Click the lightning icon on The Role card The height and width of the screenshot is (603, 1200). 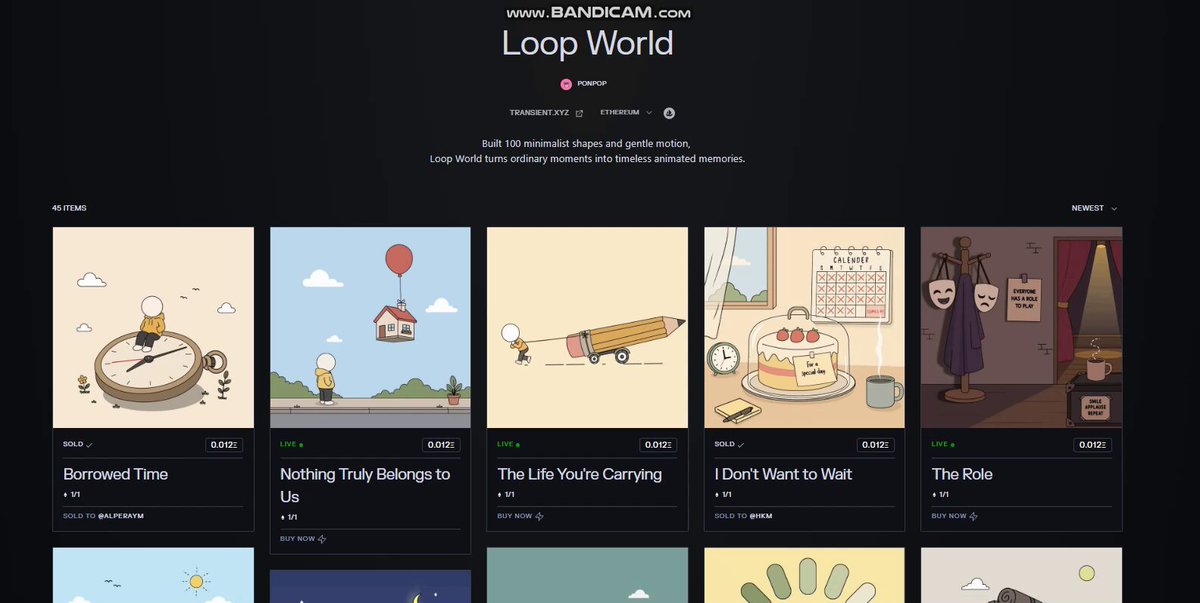973,516
